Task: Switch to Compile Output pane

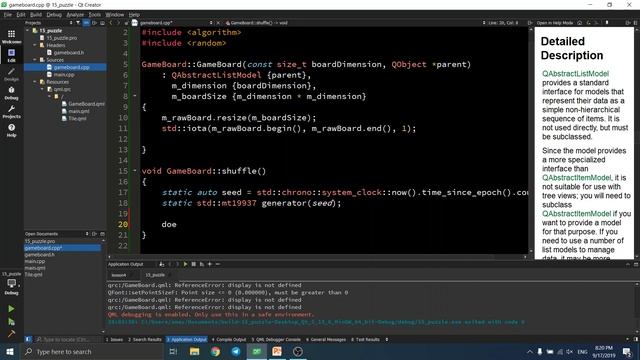Action: 229,339
